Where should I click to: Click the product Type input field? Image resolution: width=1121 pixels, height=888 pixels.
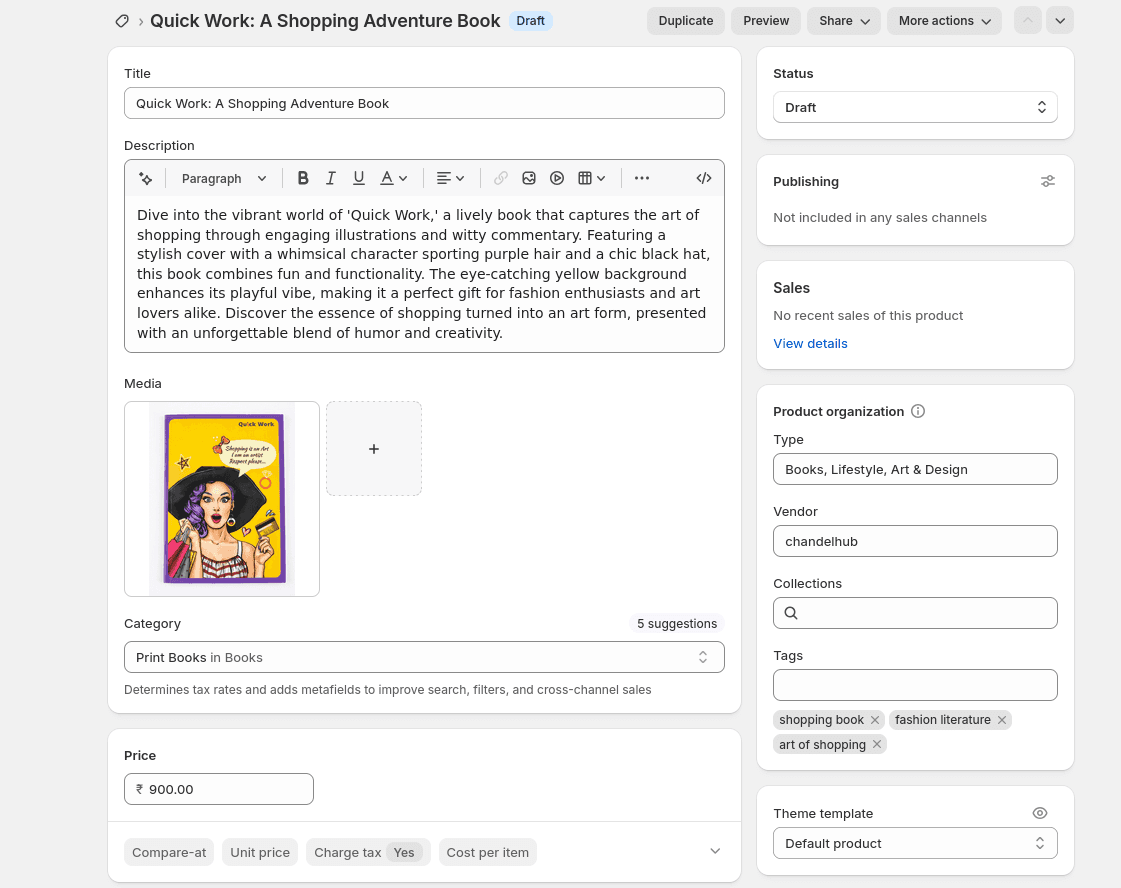(915, 470)
